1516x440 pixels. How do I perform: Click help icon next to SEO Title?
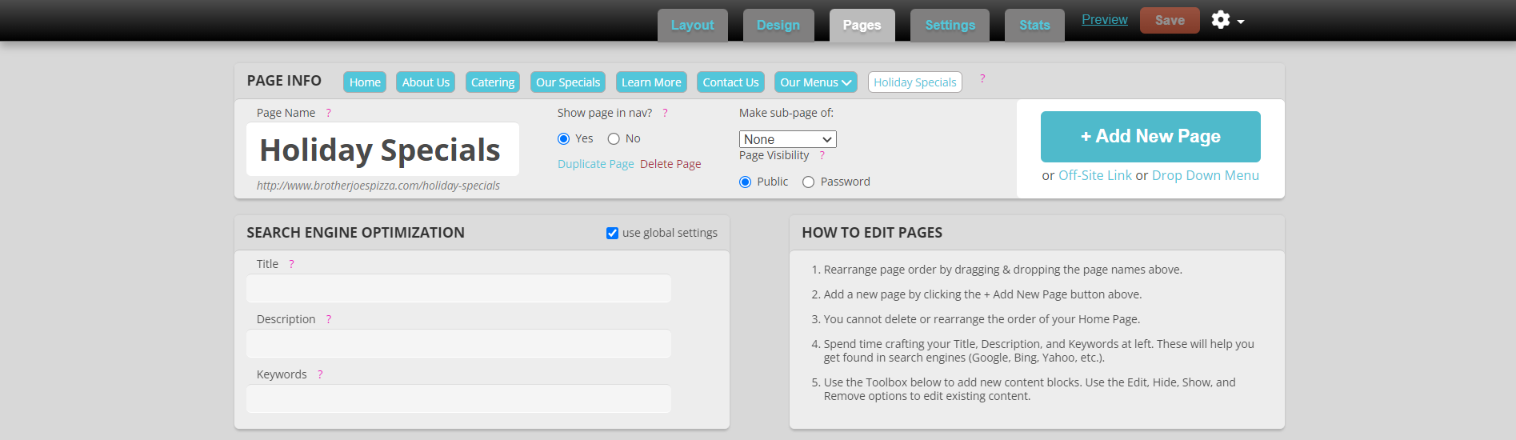coord(291,265)
